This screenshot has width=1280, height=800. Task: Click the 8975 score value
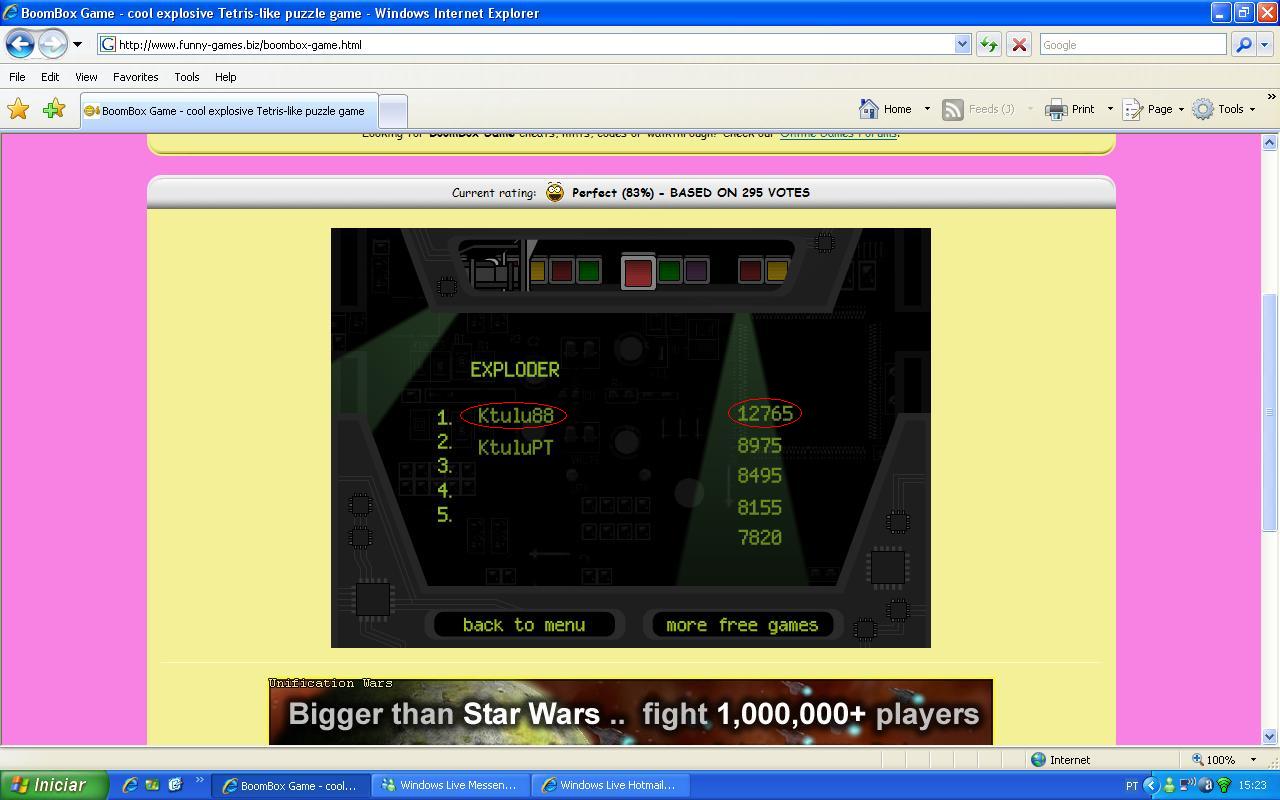click(759, 445)
